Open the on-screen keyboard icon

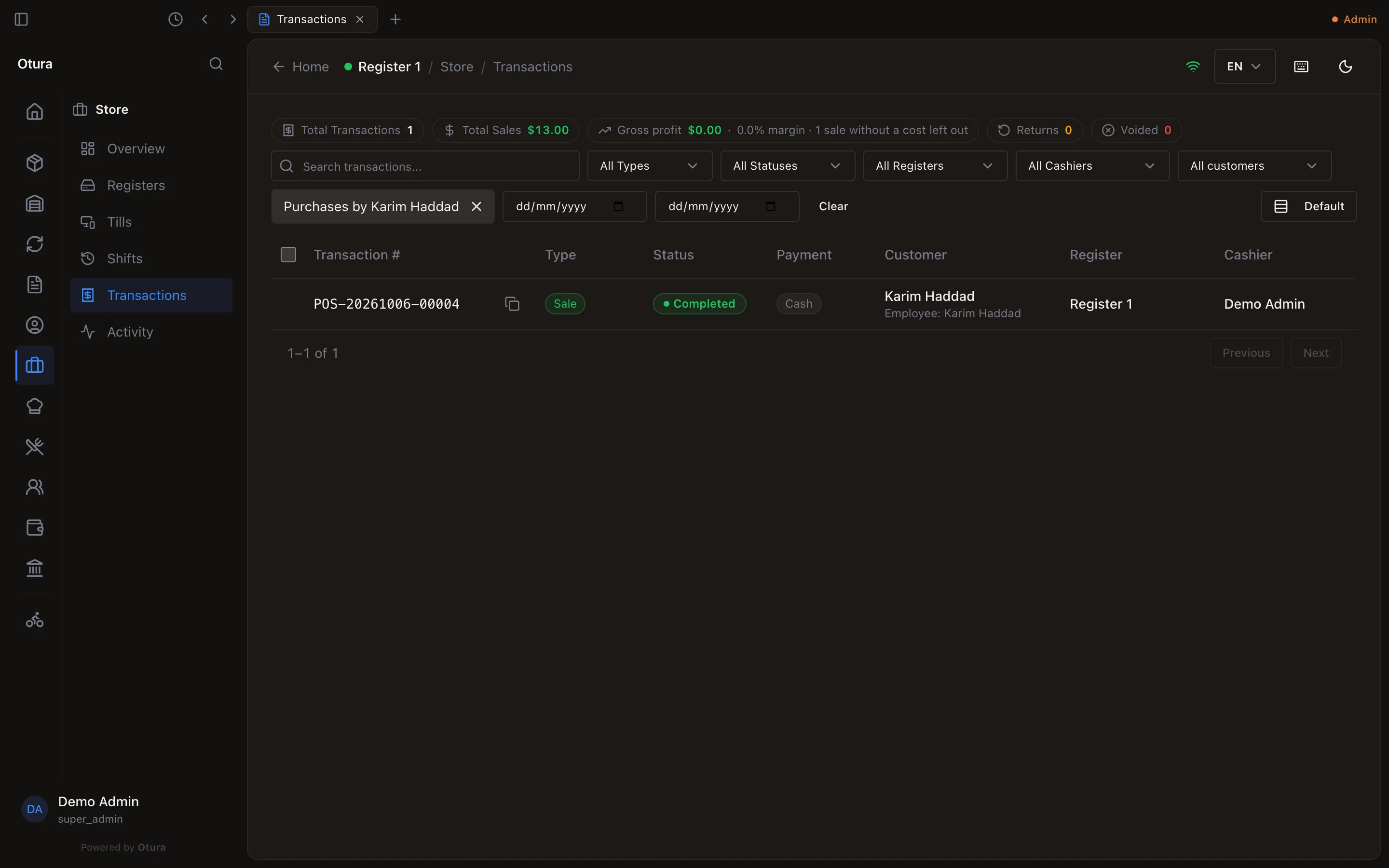(1301, 67)
